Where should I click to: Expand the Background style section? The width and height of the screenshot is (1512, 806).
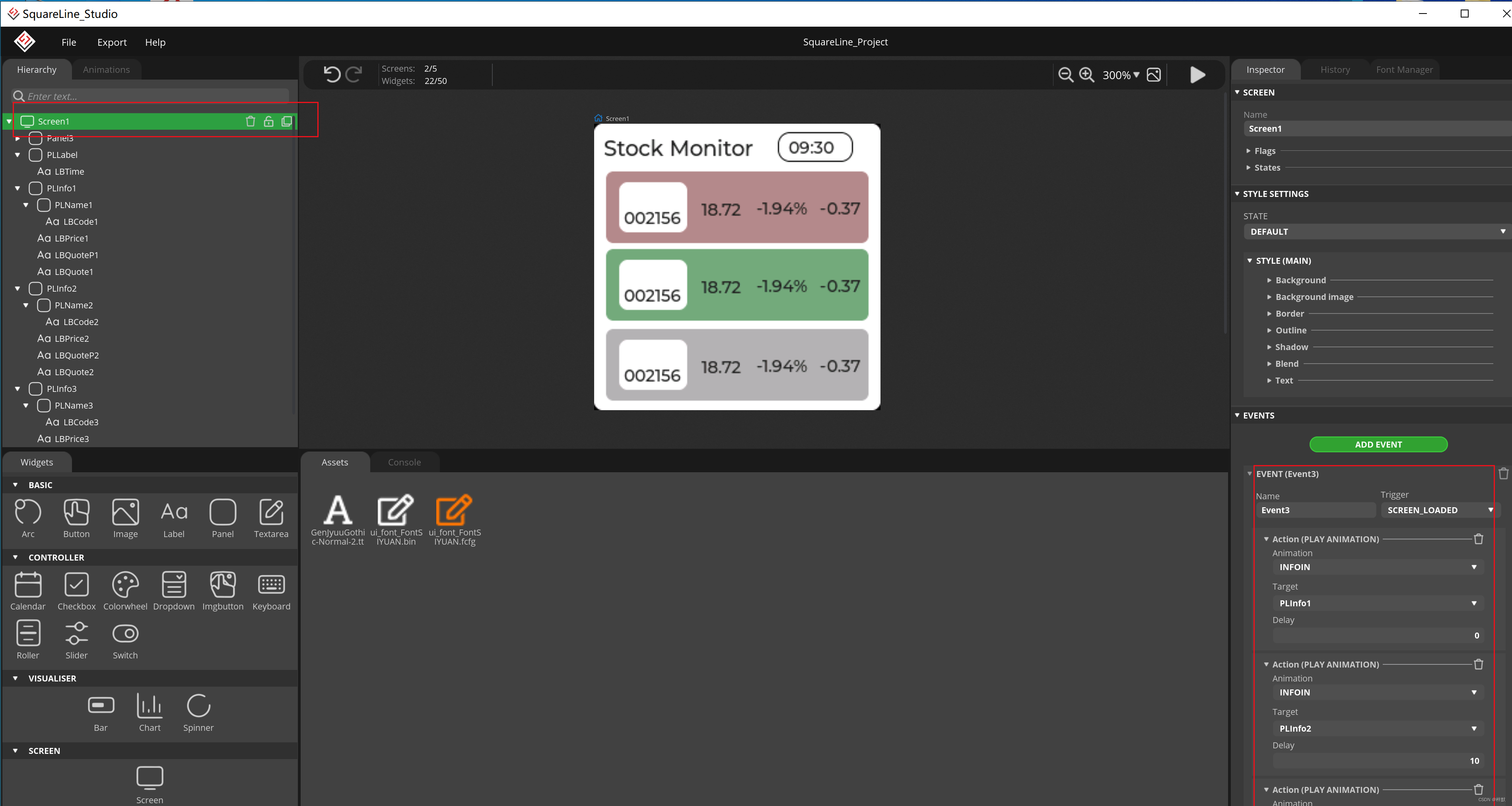coord(1300,280)
